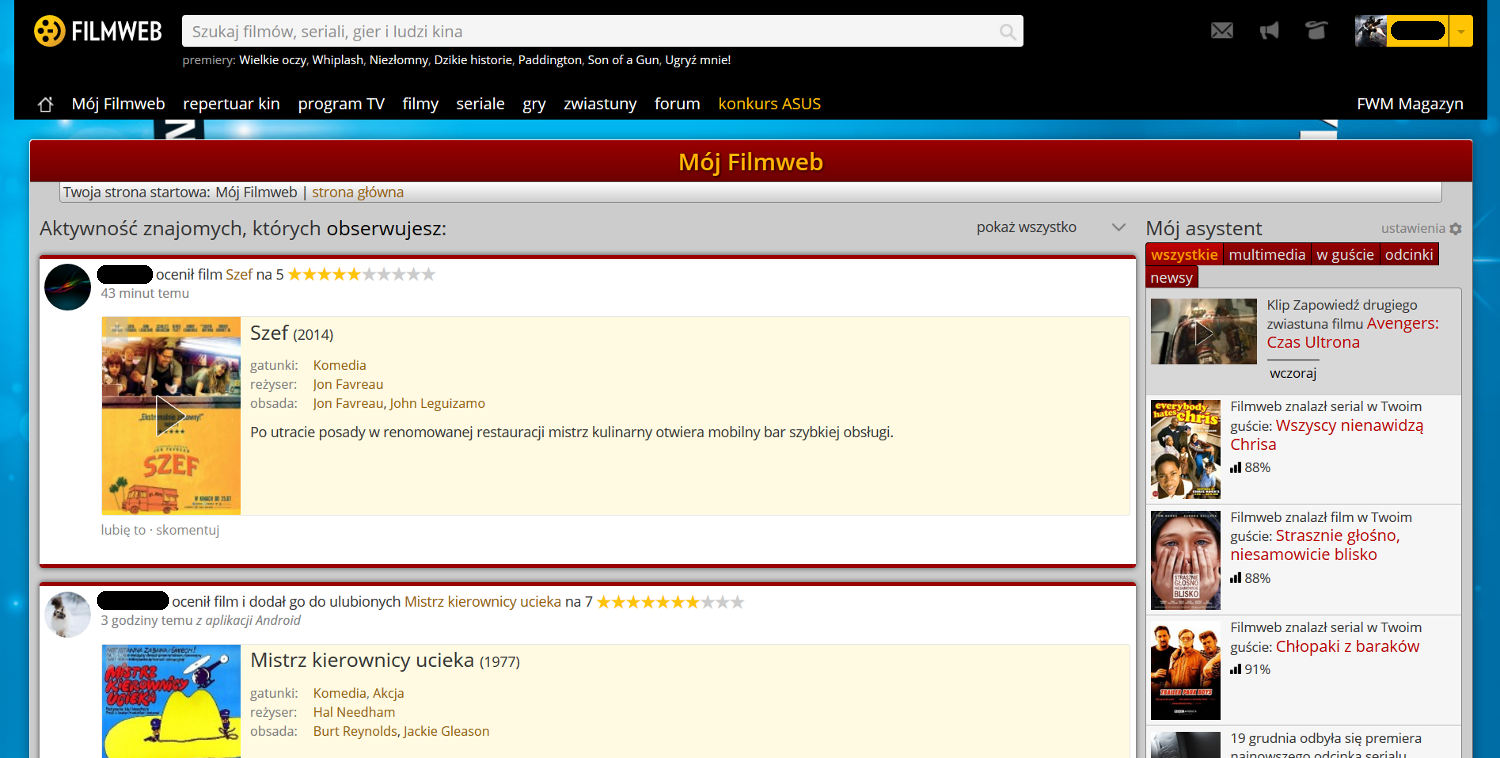Open program TV menu item
The height and width of the screenshot is (758, 1500).
tap(341, 104)
